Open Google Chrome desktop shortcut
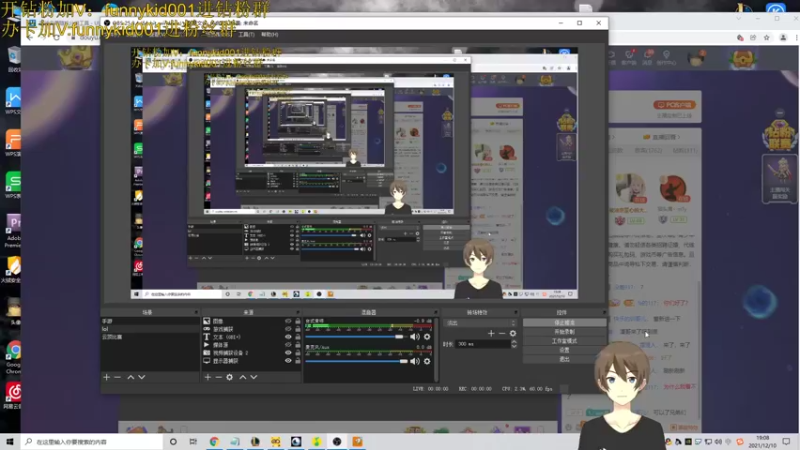 click(13, 357)
